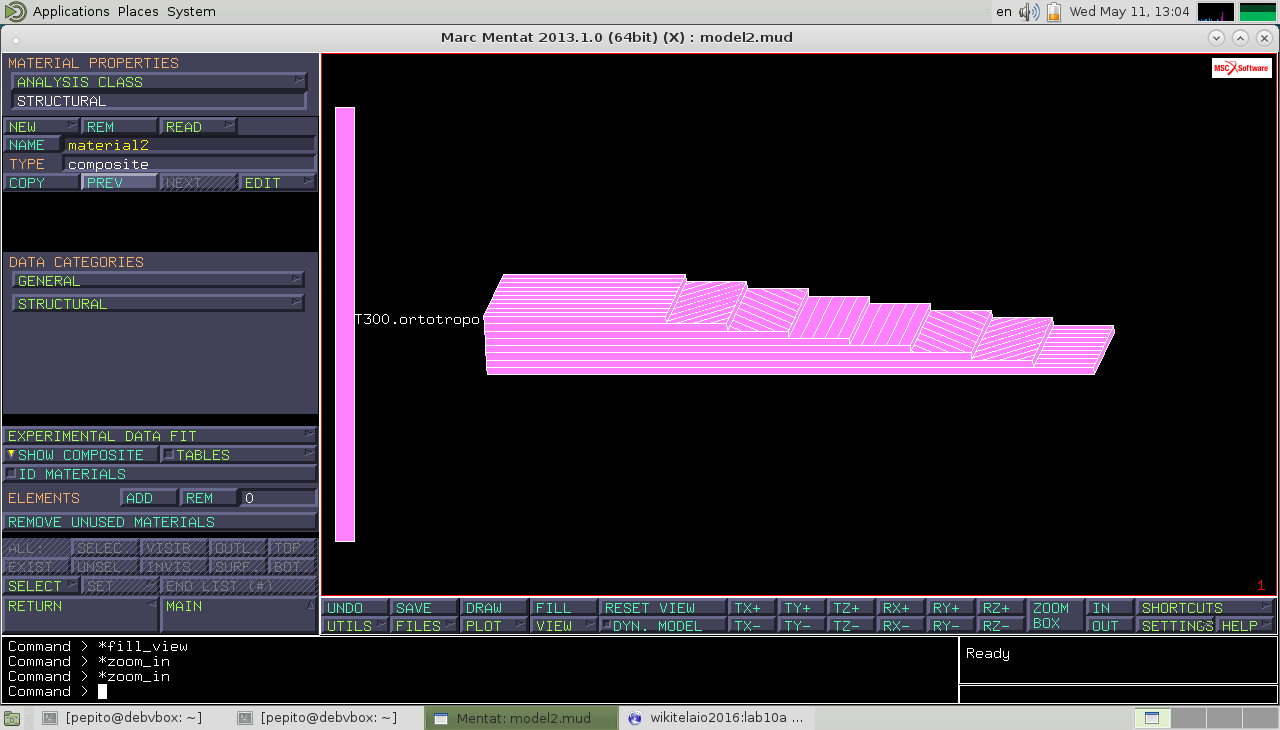Click the MSC Software logo

click(x=1241, y=68)
